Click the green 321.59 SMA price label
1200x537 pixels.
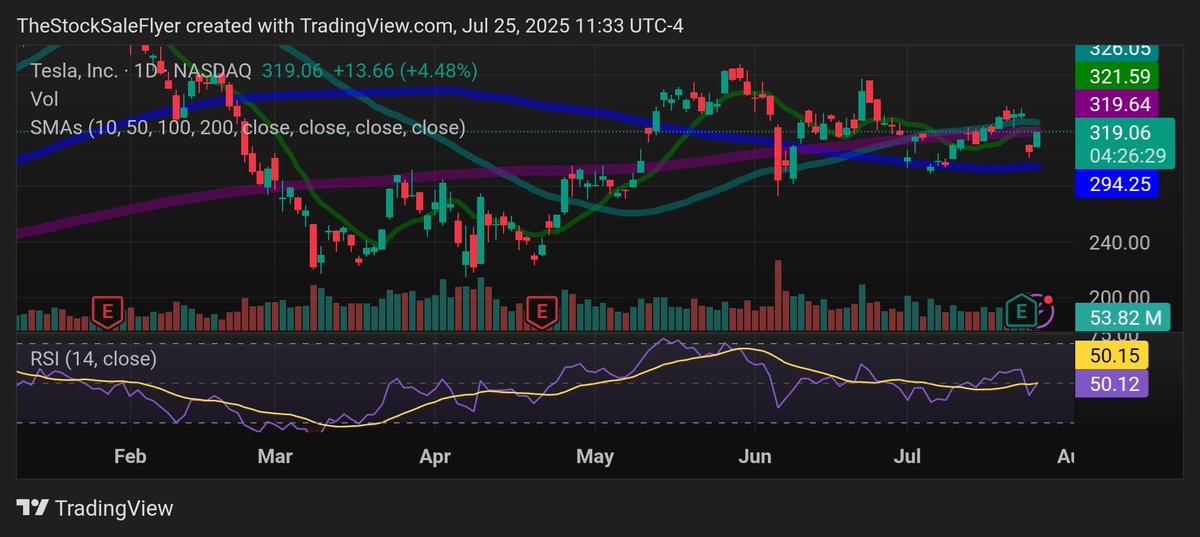pos(1119,76)
